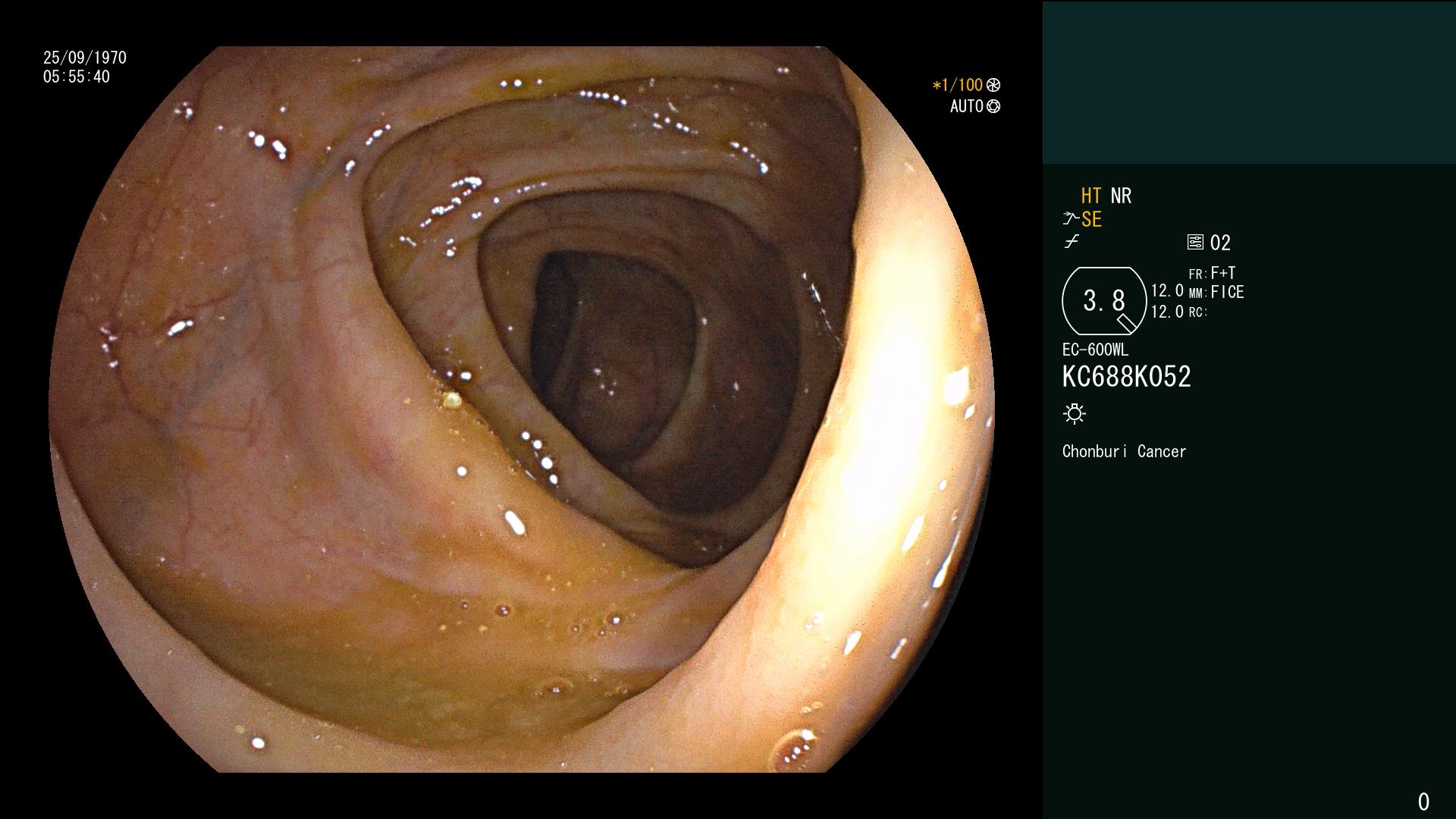
Task: Click the *1/100 shutter value
Action: pyautogui.click(x=958, y=85)
